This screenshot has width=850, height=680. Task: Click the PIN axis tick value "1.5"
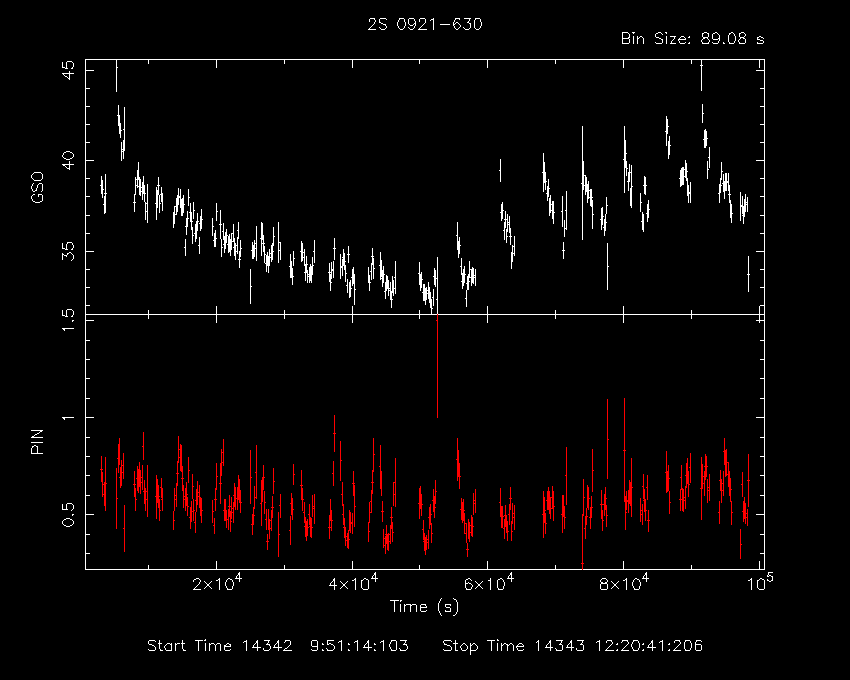pos(69,320)
